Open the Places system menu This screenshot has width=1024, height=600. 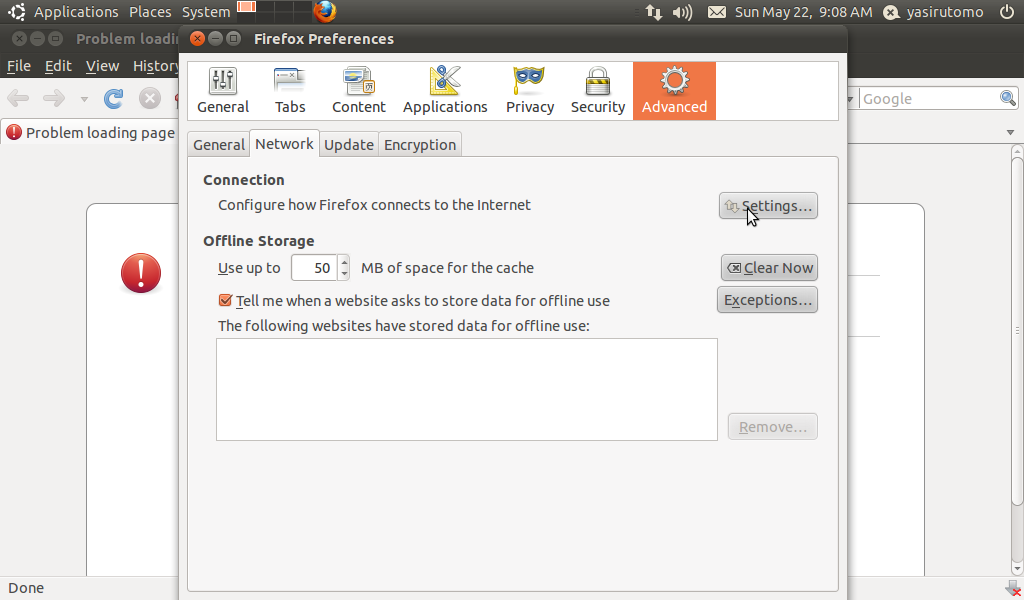[150, 12]
